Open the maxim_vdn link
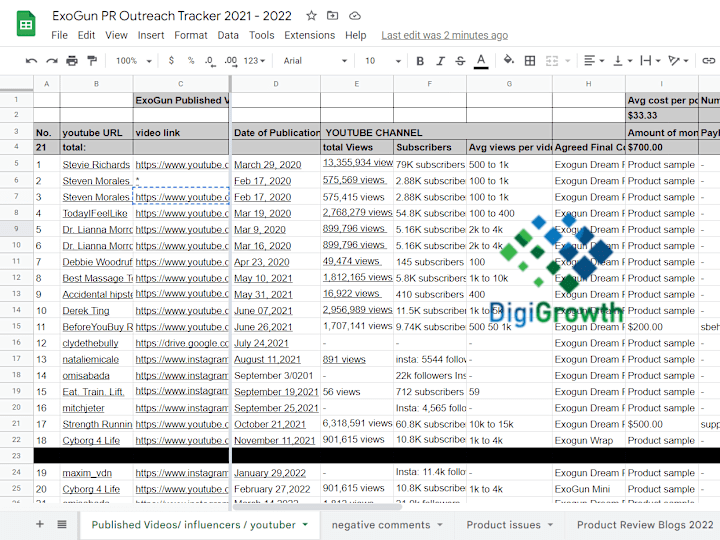Screen dimensions: 720x540 coord(87,473)
